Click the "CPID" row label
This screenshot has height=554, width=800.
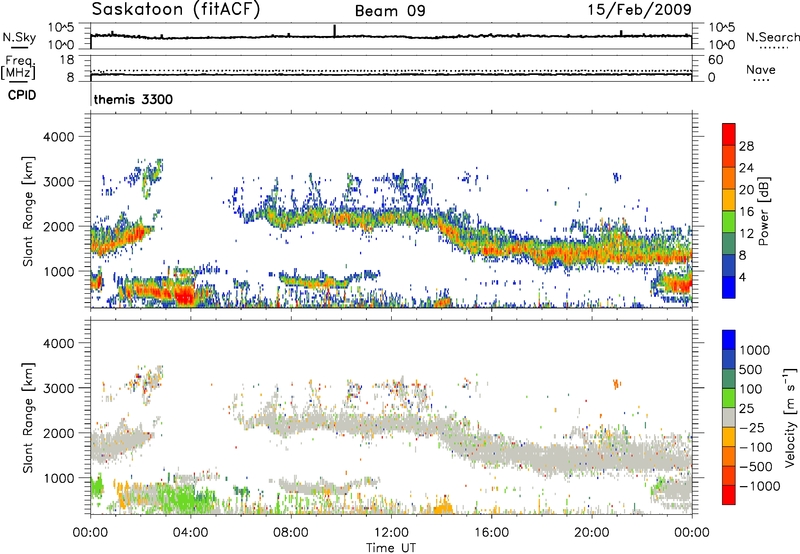22,95
